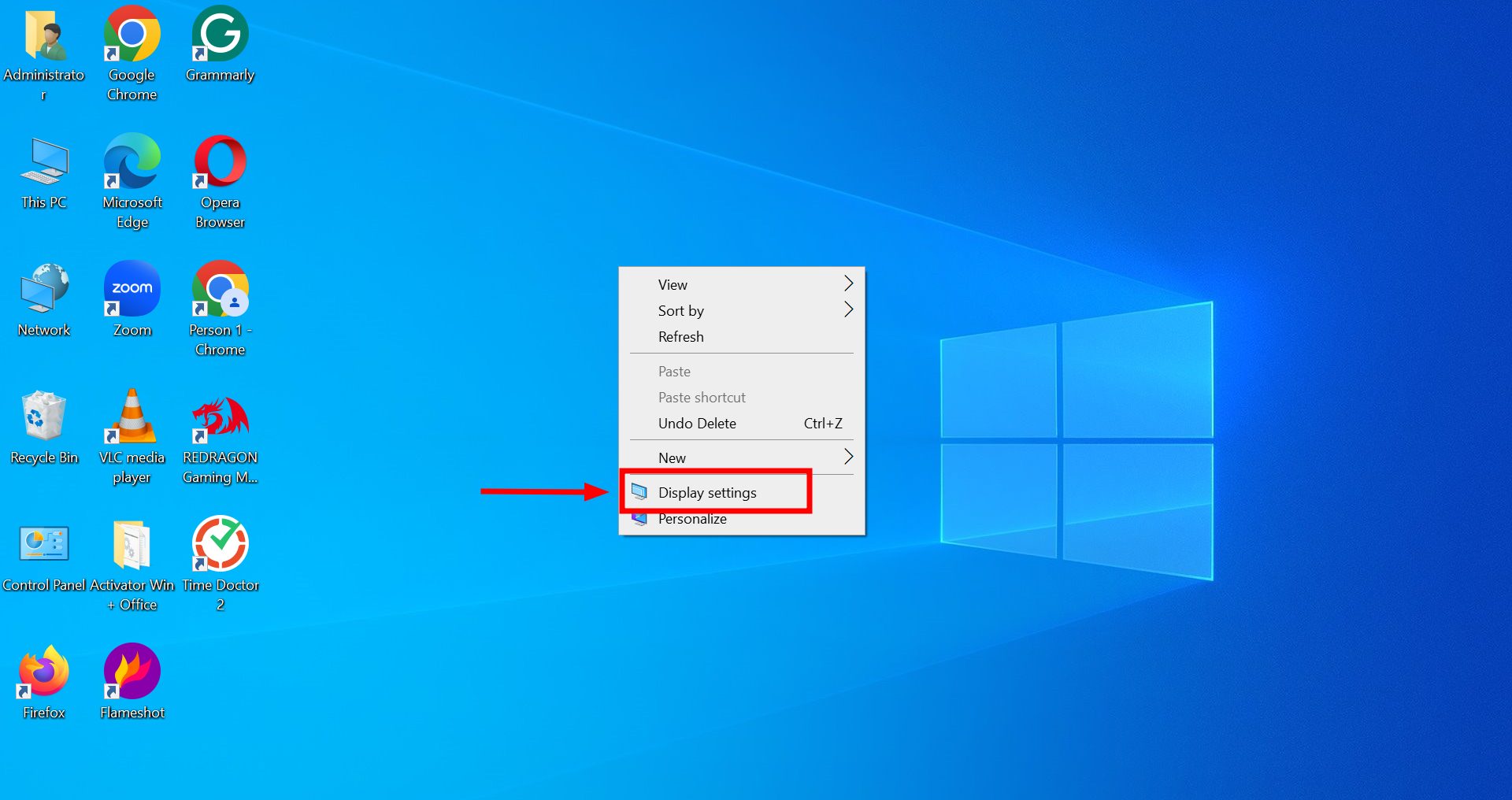This screenshot has width=1512, height=800.
Task: Open the Grammarly app
Action: point(220,33)
